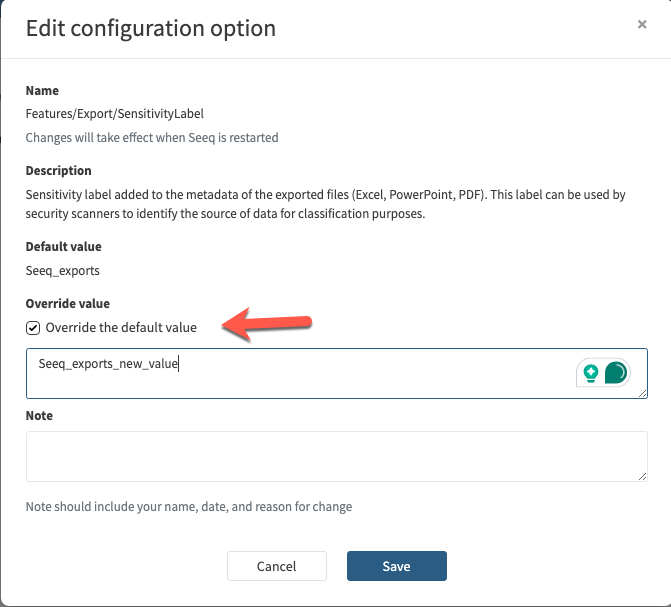Click inside the empty Note text area
The image size is (671, 607).
(x=336, y=456)
